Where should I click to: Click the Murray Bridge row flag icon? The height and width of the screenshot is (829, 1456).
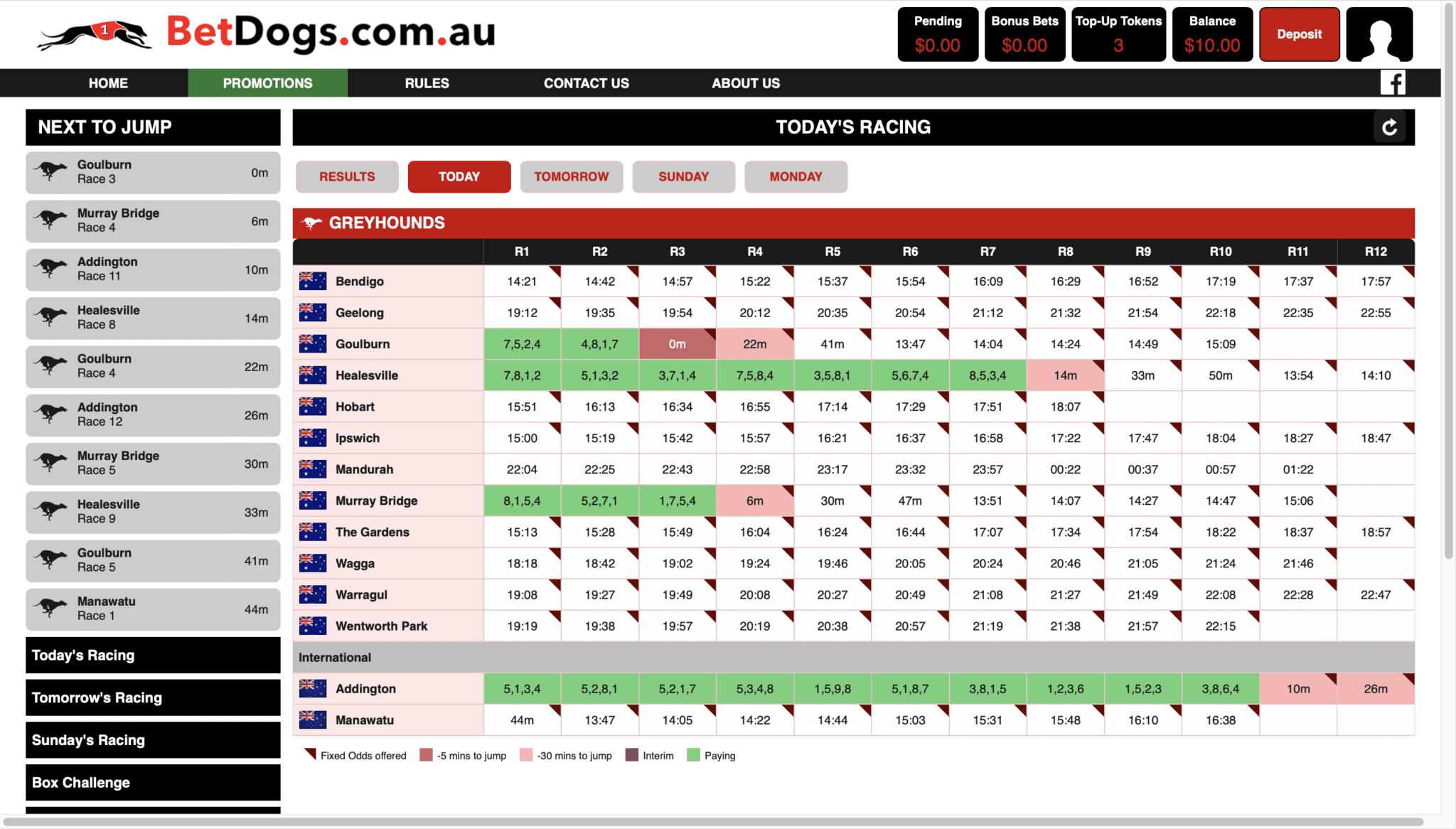313,500
